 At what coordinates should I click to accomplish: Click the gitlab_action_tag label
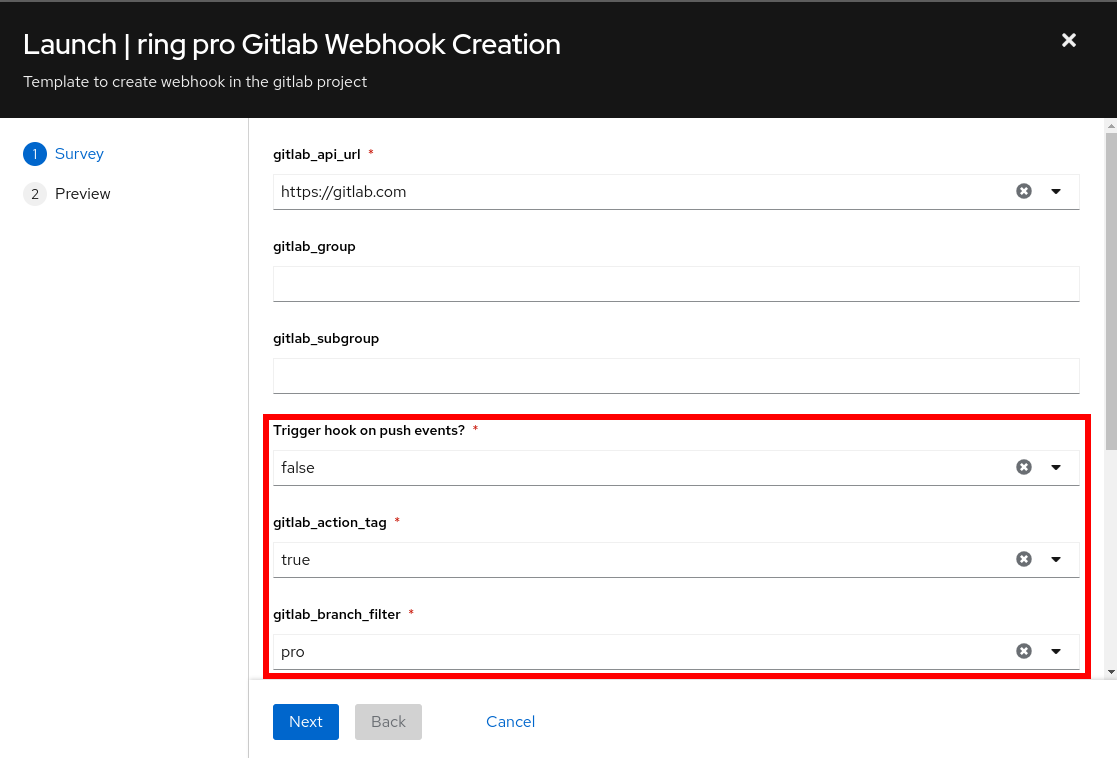[x=330, y=522]
